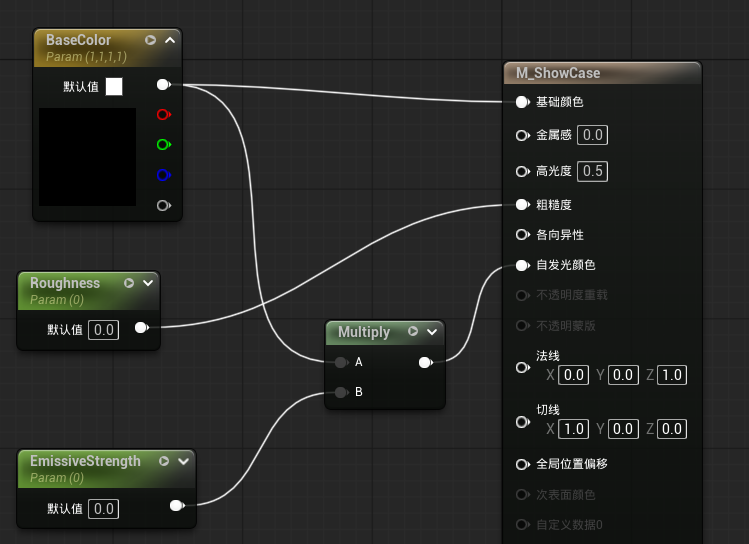Click the BaseColor red channel output pin
The height and width of the screenshot is (544, 749).
(163, 115)
